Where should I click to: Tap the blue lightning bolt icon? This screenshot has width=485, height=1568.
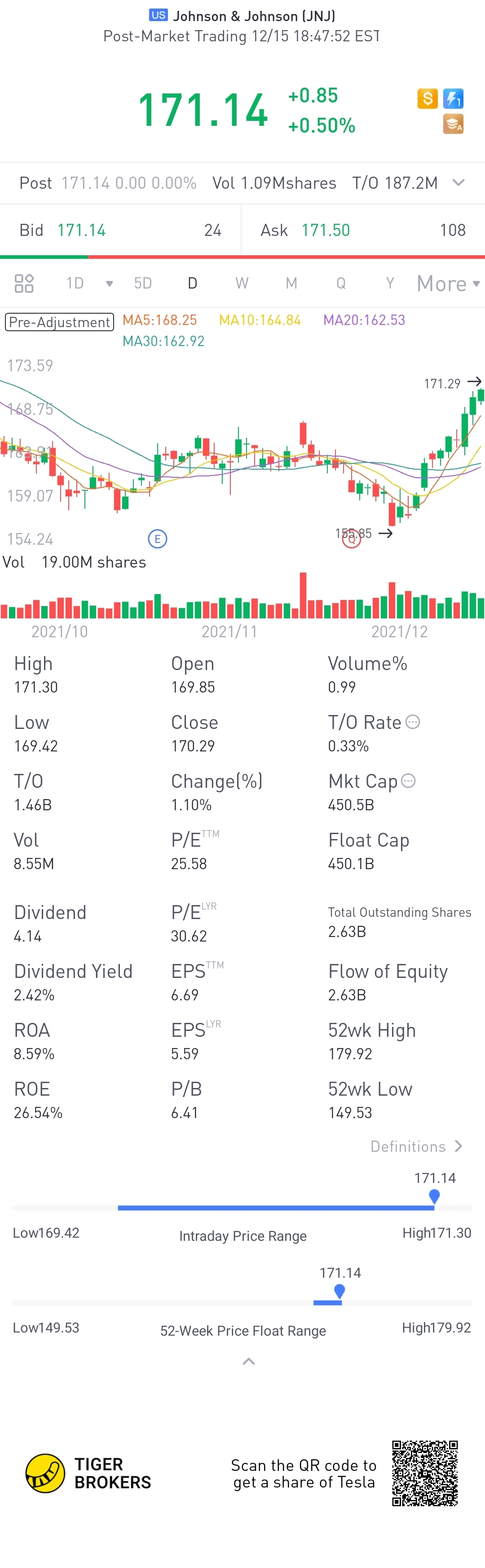tap(454, 98)
